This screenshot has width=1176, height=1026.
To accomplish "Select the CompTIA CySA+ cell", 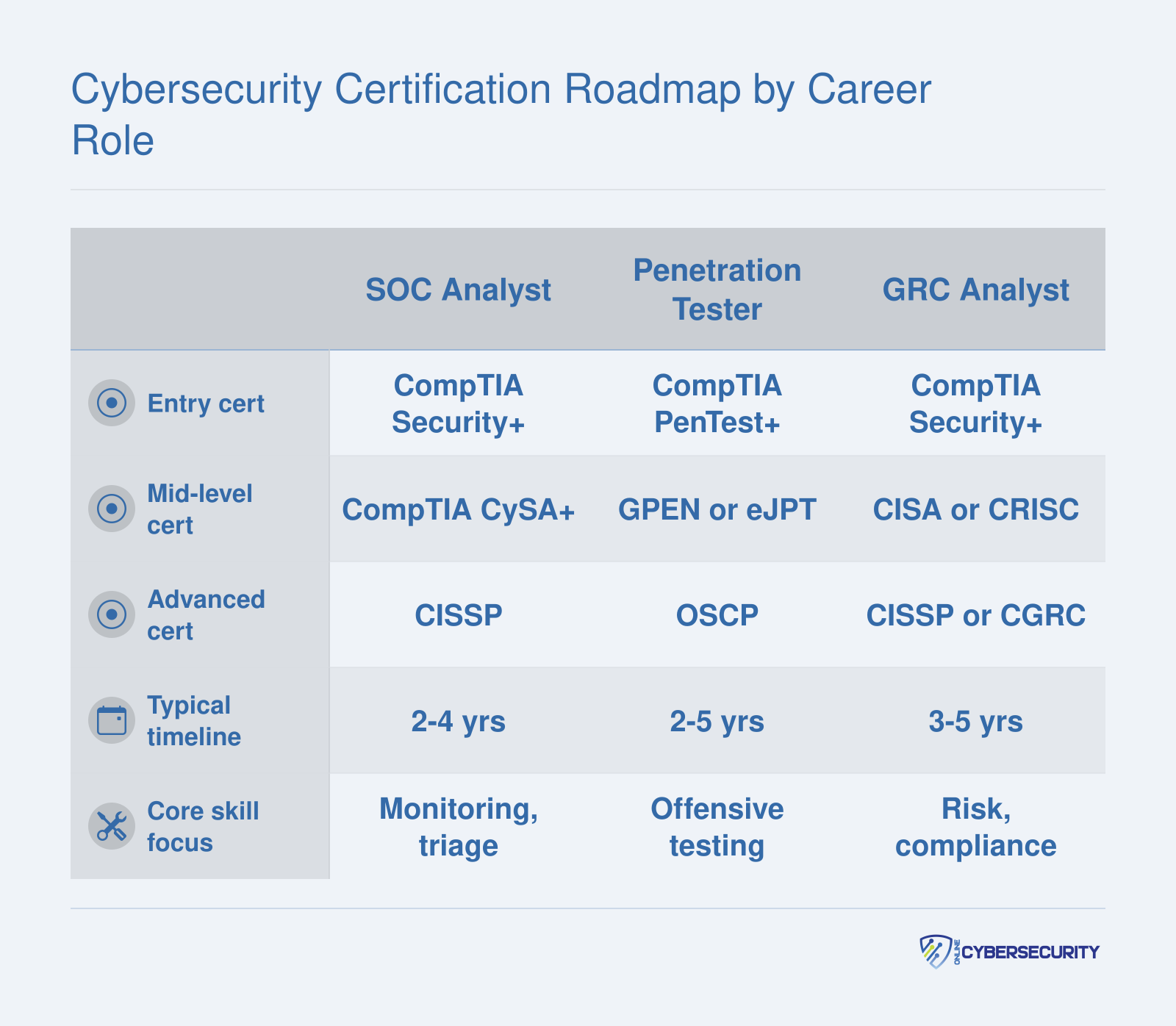I will 459,509.
